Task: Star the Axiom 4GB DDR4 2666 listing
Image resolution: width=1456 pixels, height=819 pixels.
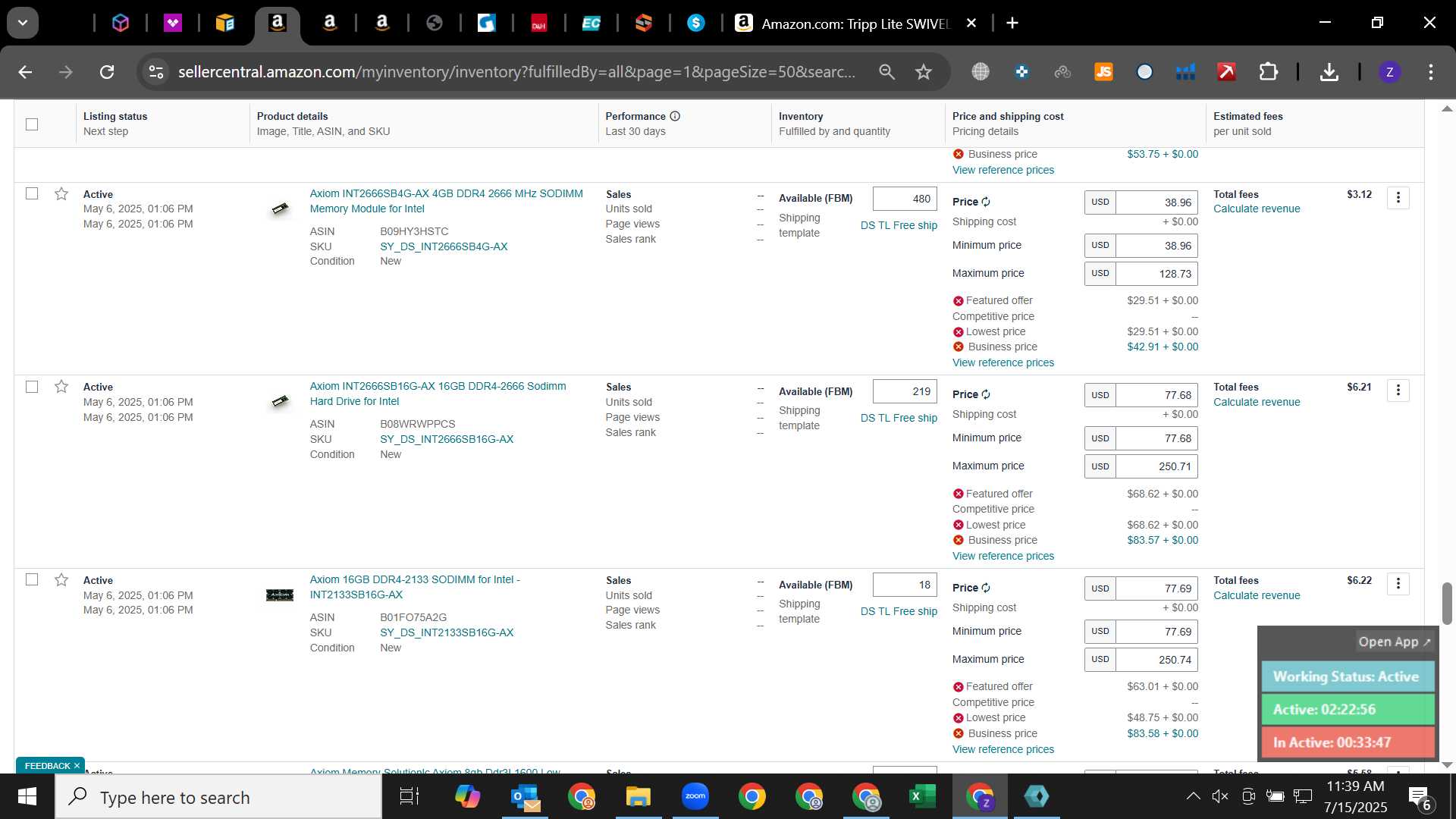Action: (x=61, y=194)
